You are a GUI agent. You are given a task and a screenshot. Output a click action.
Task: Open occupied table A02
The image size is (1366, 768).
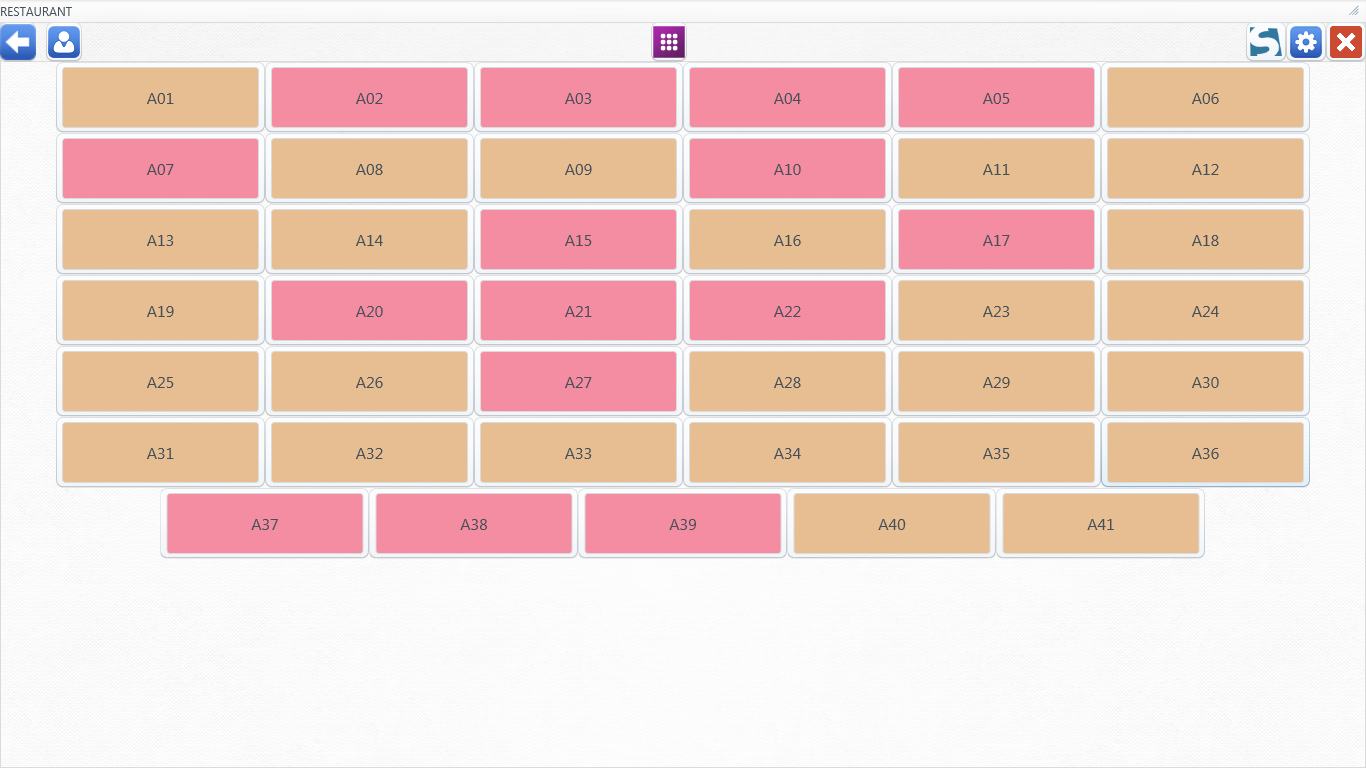(369, 98)
